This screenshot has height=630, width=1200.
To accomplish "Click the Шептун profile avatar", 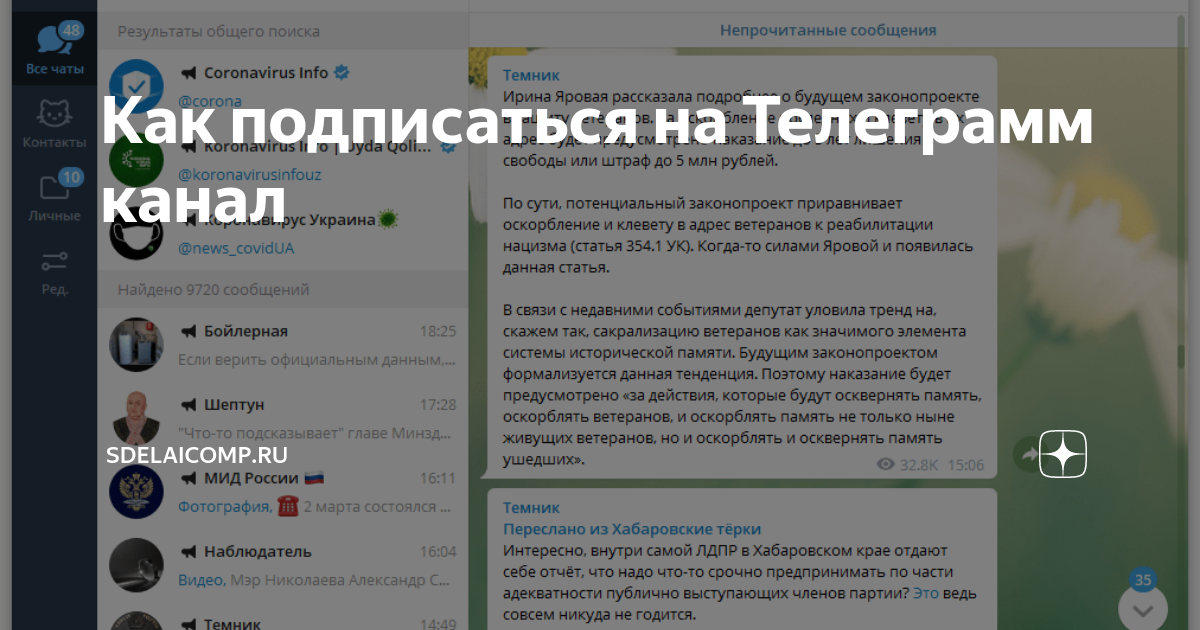I will point(136,418).
